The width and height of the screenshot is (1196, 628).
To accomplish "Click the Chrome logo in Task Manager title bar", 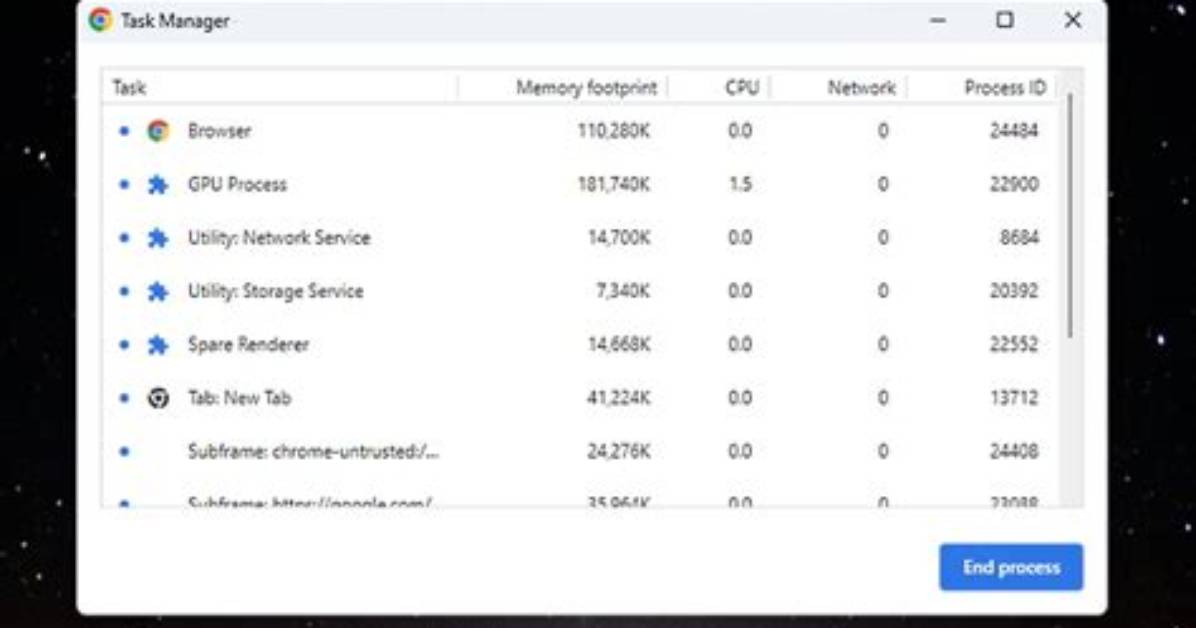I will [100, 21].
